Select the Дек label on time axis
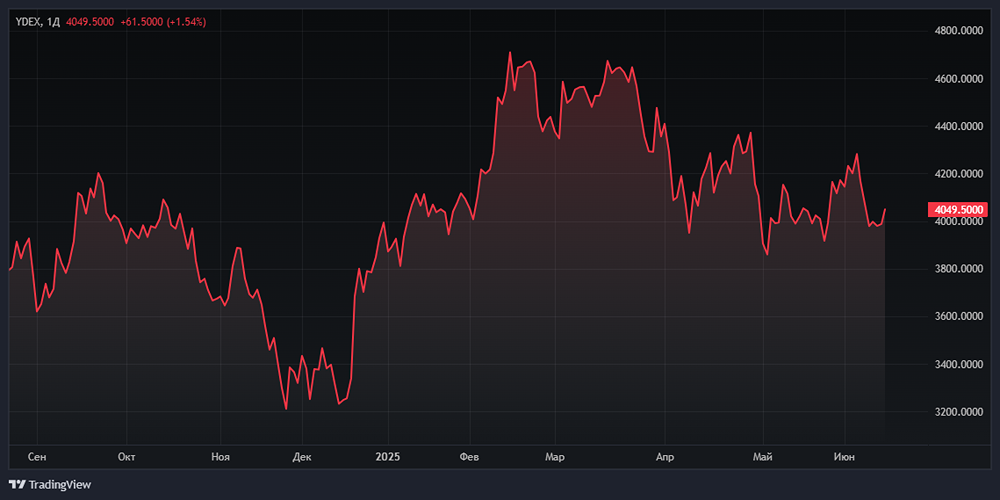1000x500 pixels. pos(302,457)
